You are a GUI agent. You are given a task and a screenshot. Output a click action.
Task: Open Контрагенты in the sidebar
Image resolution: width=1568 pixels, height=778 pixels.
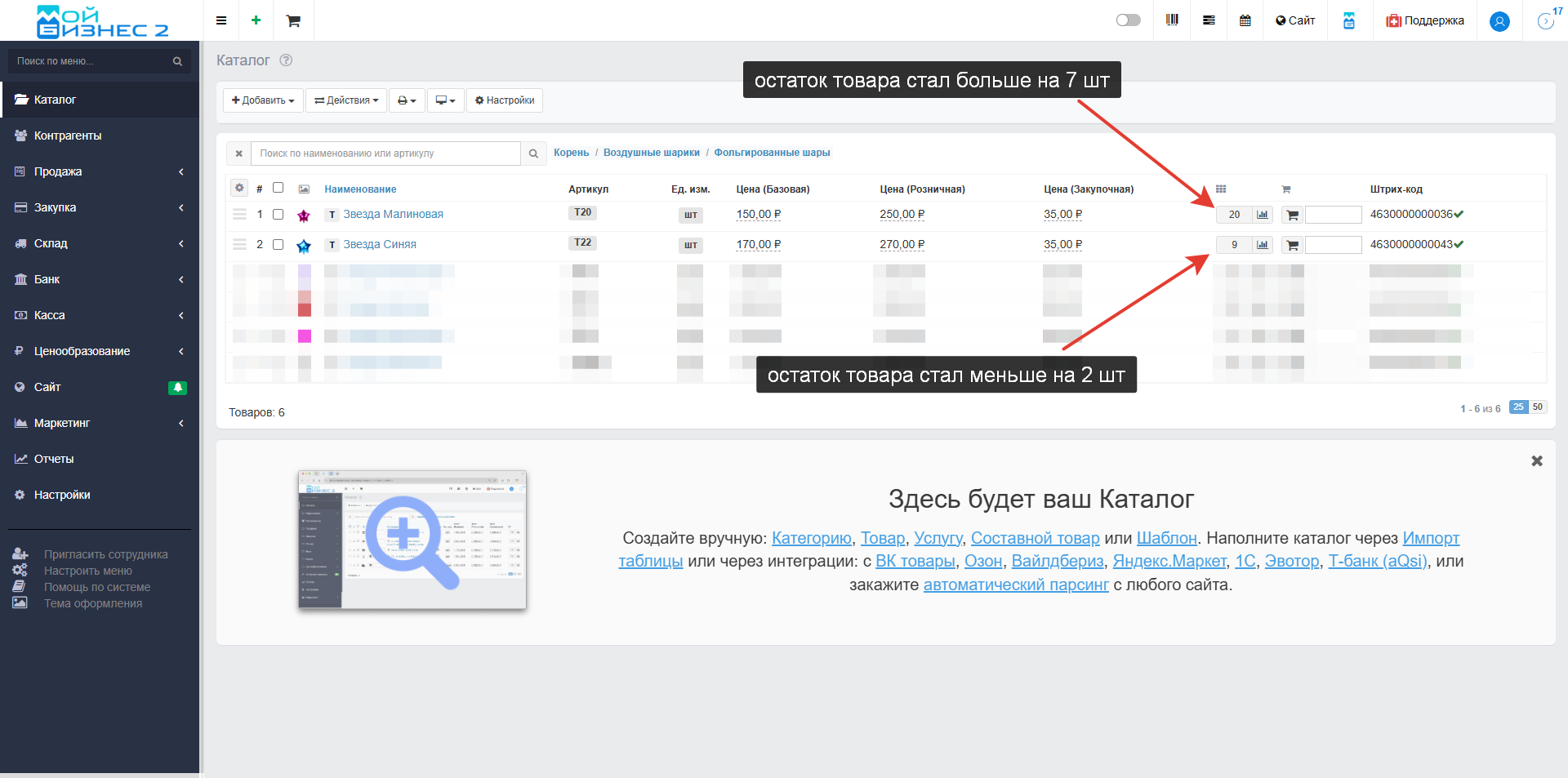pyautogui.click(x=68, y=136)
